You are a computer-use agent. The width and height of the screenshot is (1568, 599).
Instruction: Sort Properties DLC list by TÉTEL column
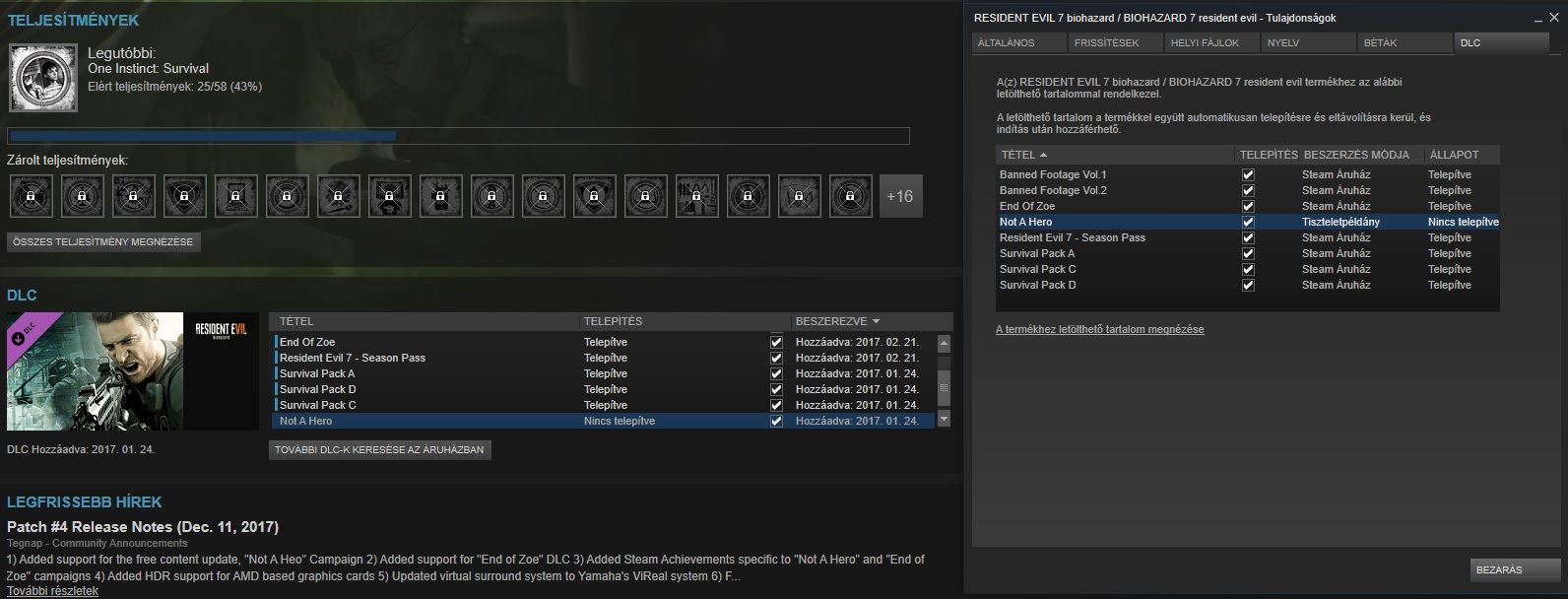tap(1115, 155)
